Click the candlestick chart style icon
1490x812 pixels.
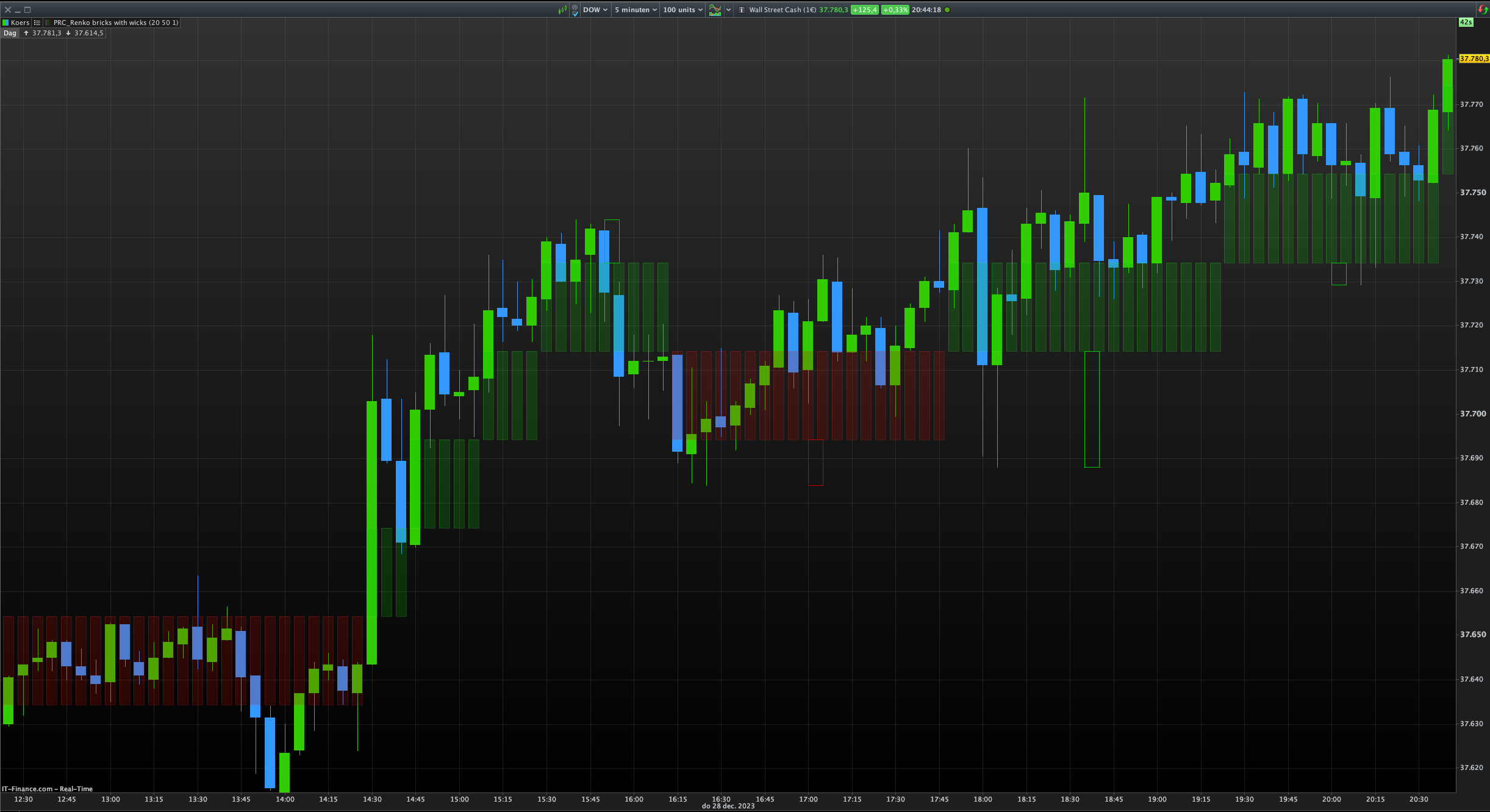[x=562, y=10]
